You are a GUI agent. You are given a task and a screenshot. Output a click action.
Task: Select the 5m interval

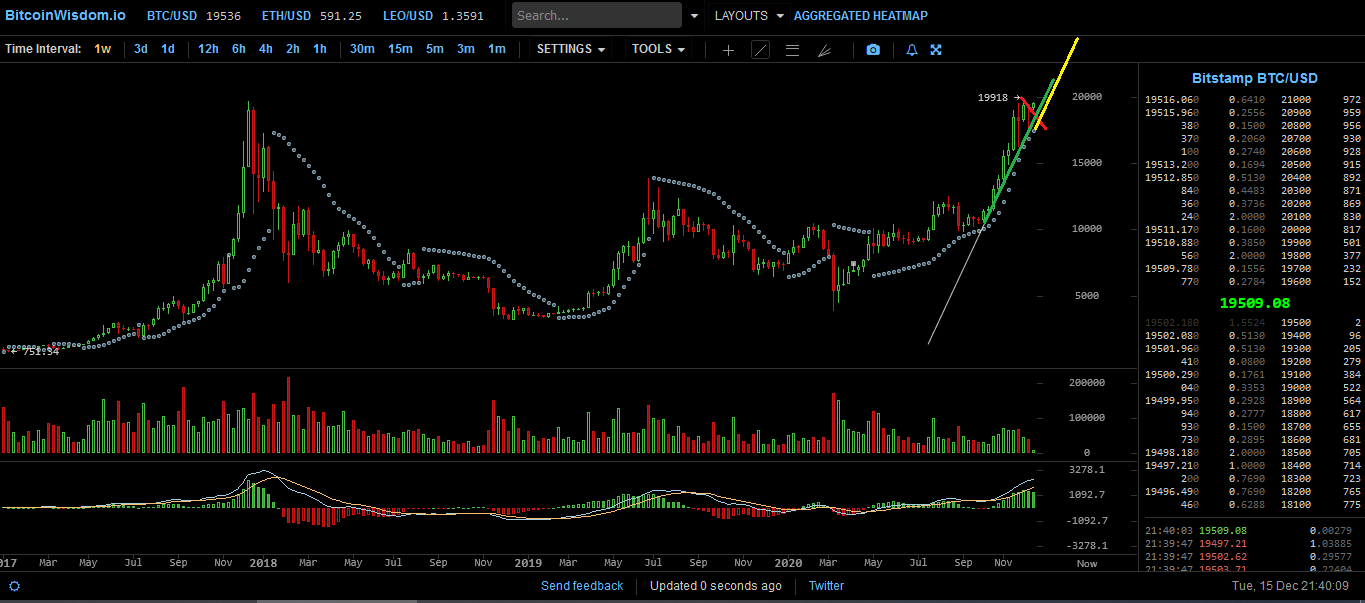click(435, 49)
